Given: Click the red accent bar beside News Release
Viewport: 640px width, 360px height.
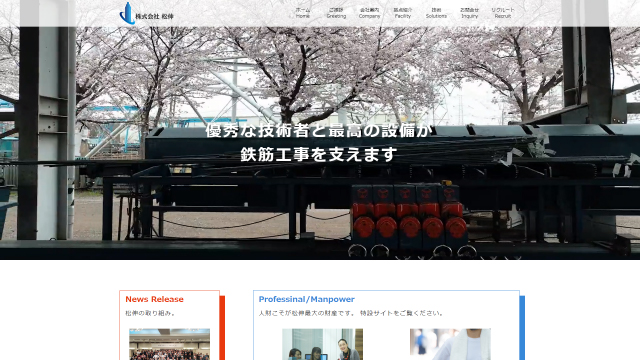Looking at the screenshot, I should tap(222, 328).
